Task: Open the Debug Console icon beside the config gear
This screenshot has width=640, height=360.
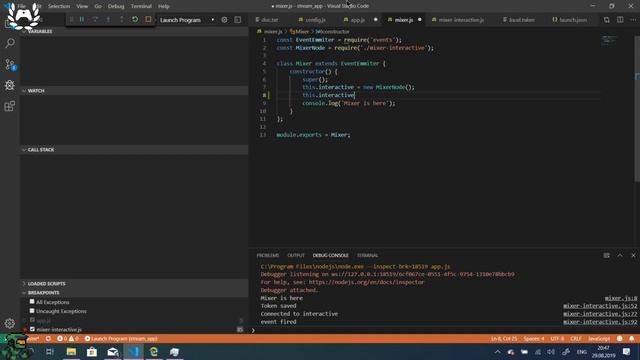Action: (238, 20)
